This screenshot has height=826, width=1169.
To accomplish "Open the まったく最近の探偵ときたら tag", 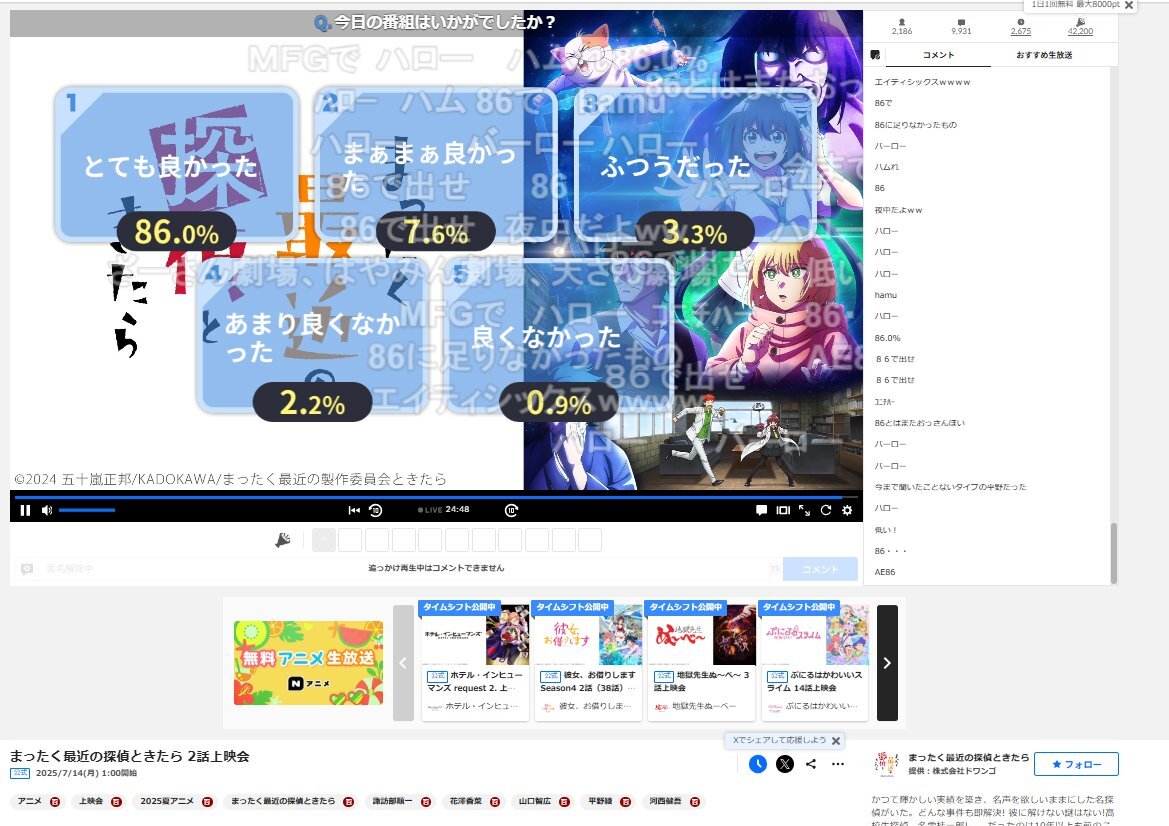I will [x=283, y=801].
